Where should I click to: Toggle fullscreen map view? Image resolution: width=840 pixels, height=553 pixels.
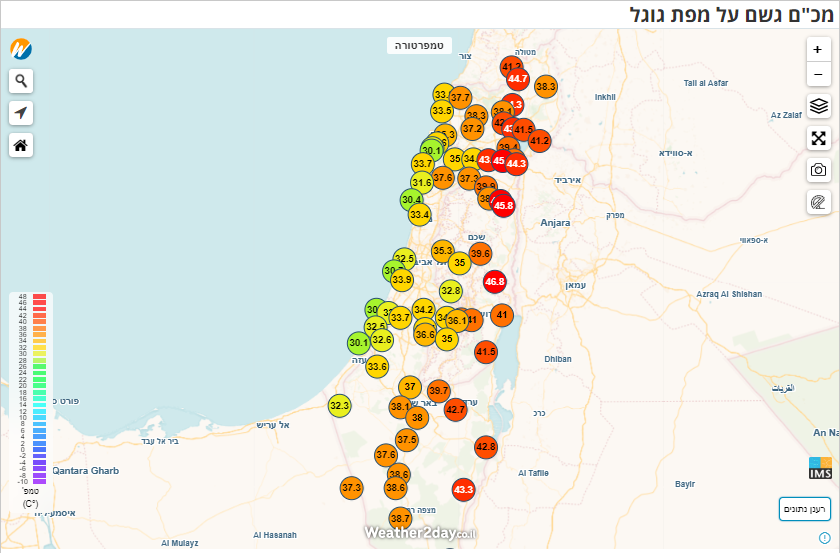click(x=819, y=138)
